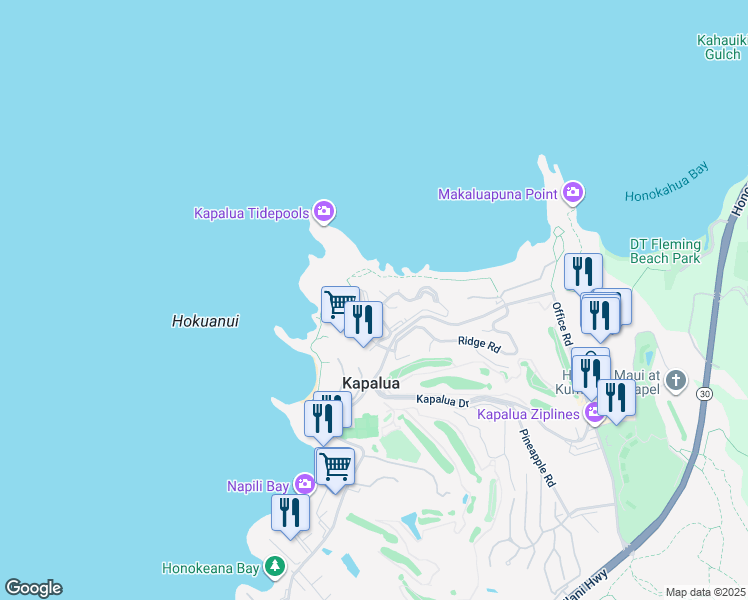The height and width of the screenshot is (600, 748).
Task: Open the DT Fleming Beach Park label
Action: [665, 251]
